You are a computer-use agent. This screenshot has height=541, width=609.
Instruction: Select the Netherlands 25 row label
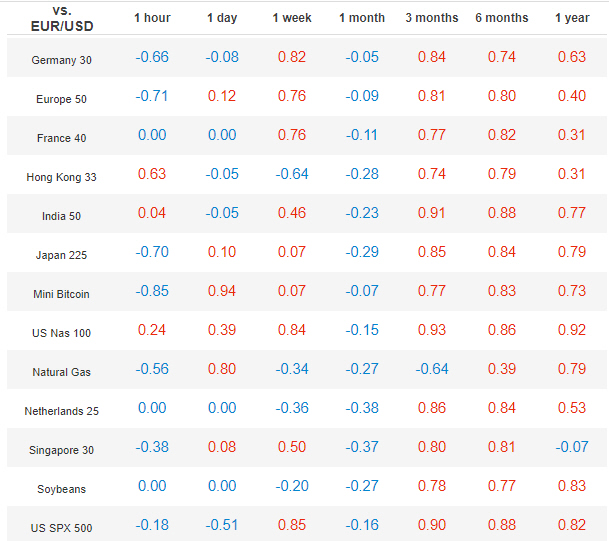click(x=61, y=411)
